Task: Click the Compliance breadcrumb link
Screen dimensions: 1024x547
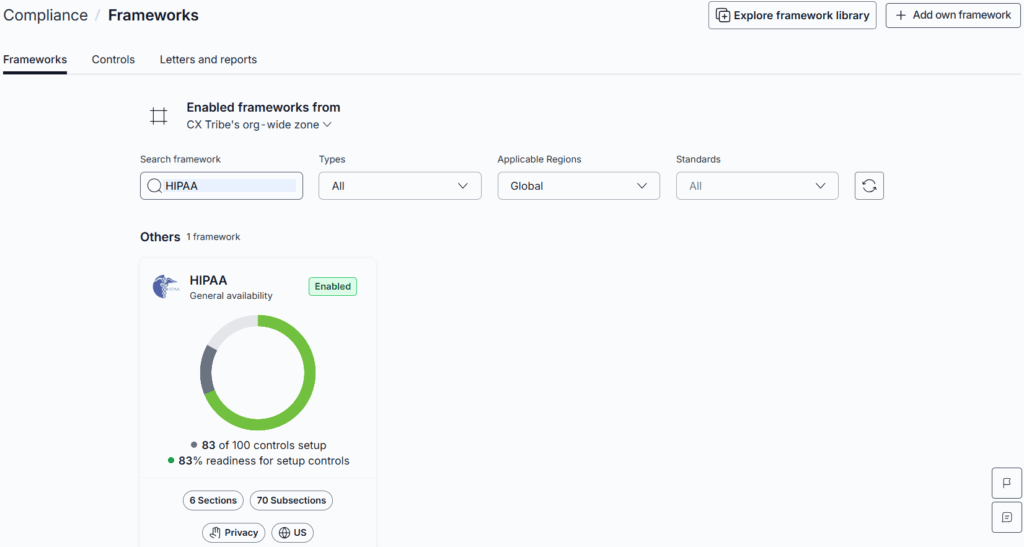Action: tap(45, 15)
